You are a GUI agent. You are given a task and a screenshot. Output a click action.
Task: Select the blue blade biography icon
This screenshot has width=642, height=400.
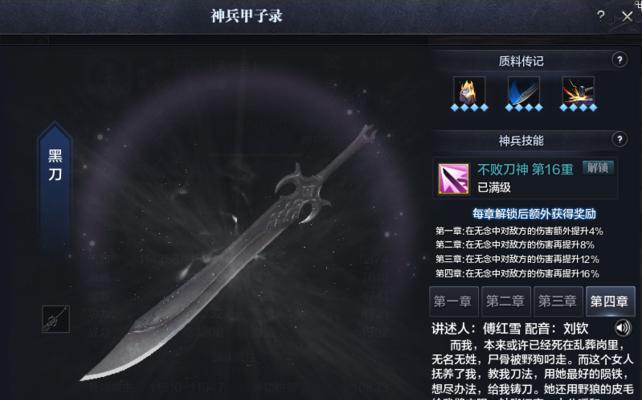[x=524, y=91]
